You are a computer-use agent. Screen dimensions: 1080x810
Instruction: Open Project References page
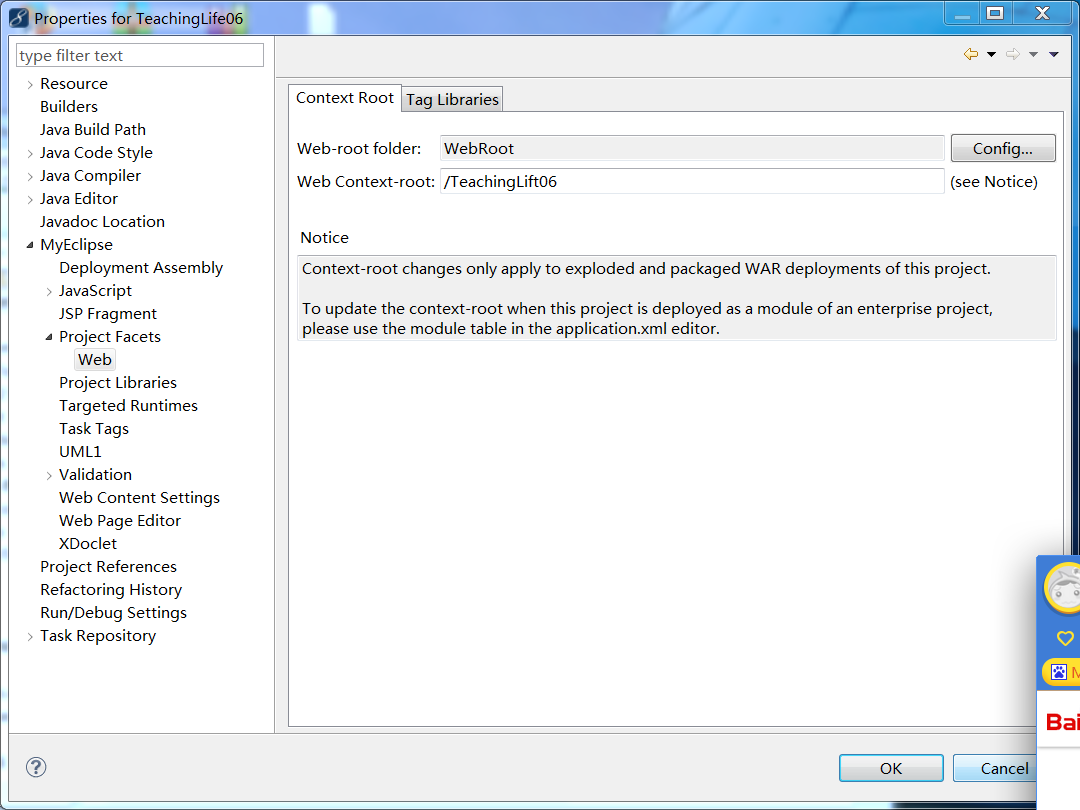coord(108,567)
